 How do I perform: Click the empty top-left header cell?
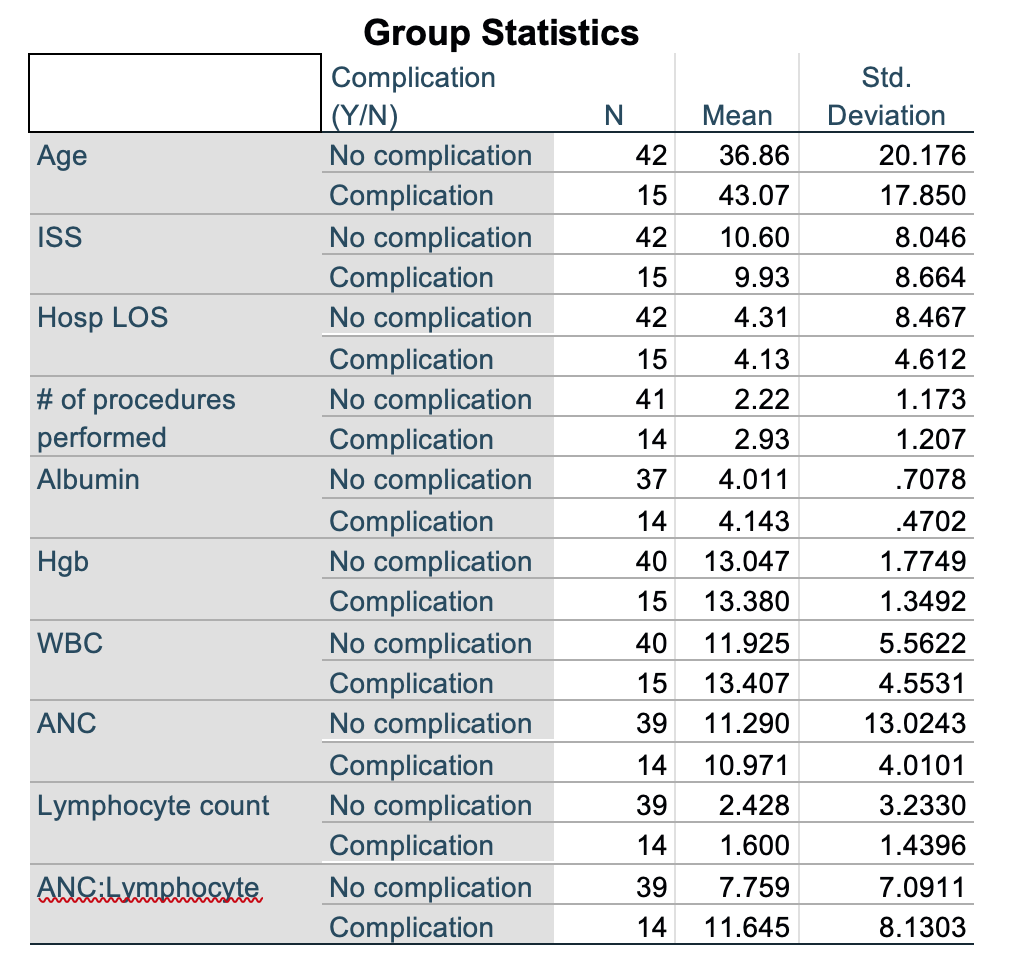point(174,92)
